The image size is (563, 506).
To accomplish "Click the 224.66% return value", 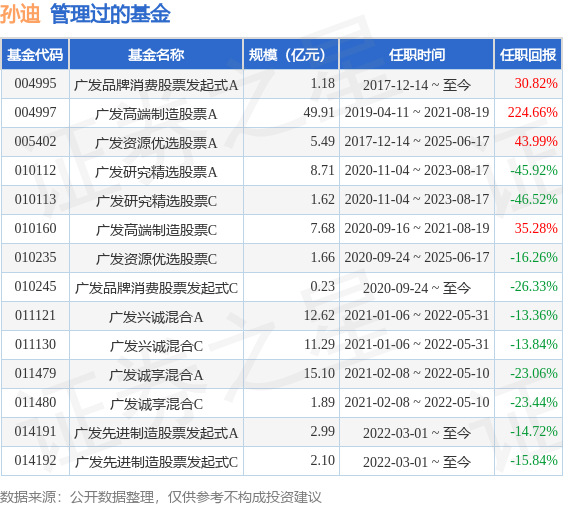I will coord(532,112).
